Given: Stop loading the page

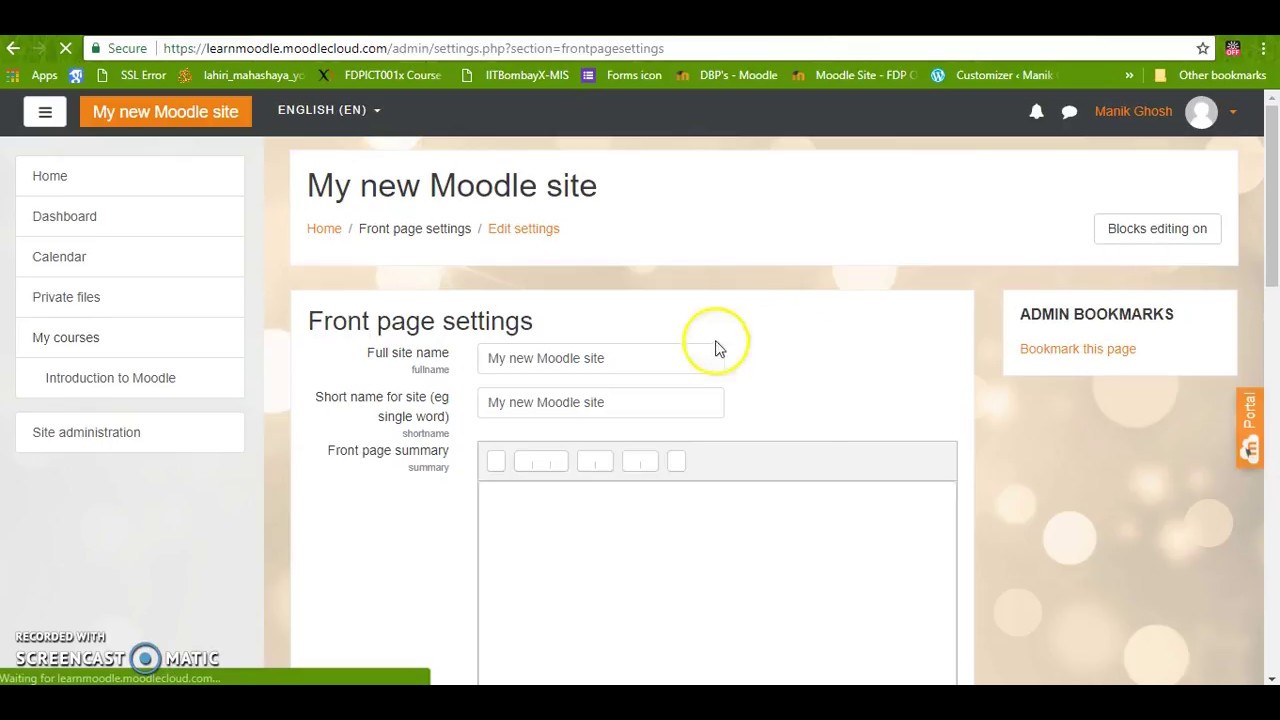Looking at the screenshot, I should [x=65, y=48].
